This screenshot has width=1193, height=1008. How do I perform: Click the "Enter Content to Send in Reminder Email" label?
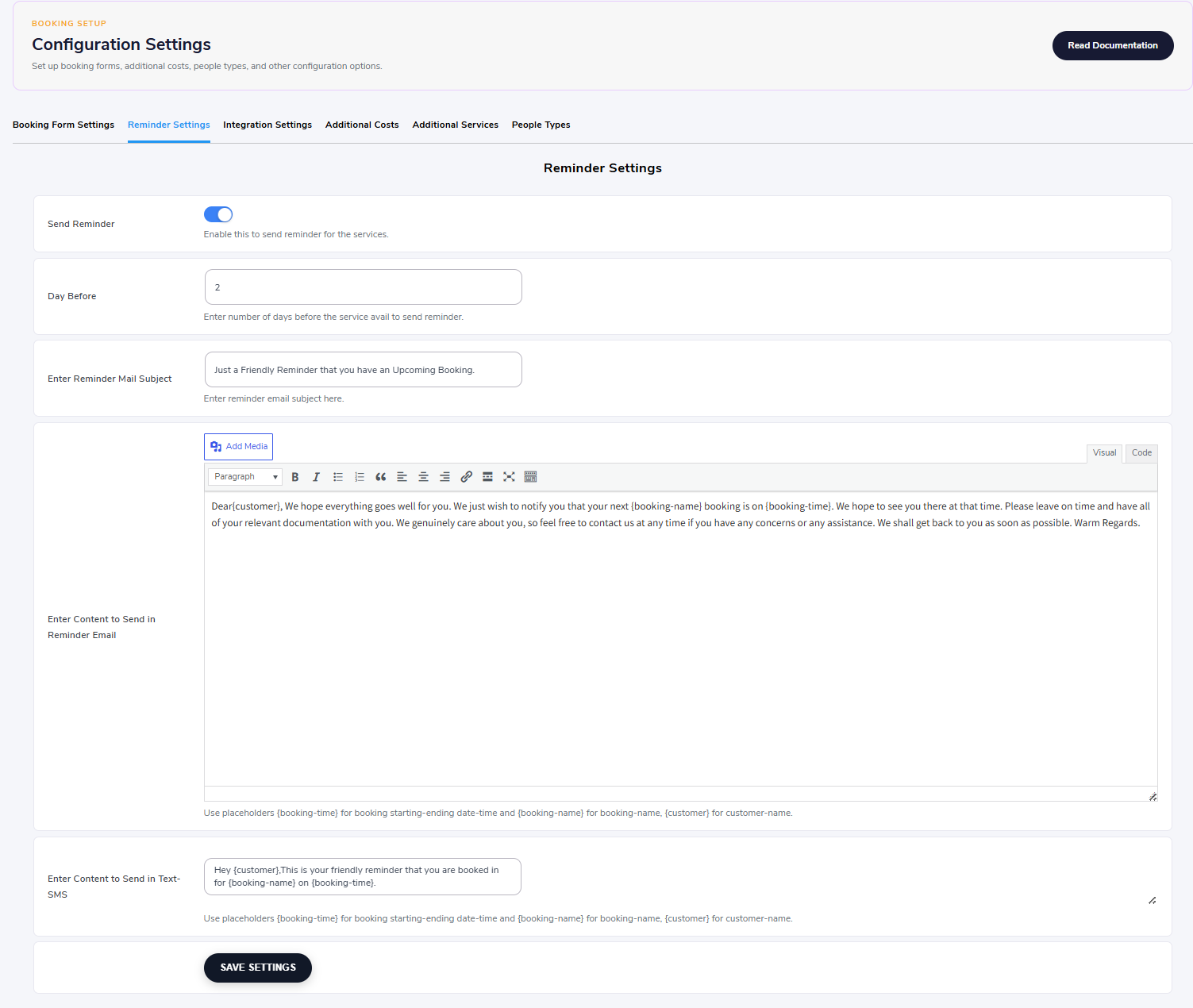[x=102, y=627]
